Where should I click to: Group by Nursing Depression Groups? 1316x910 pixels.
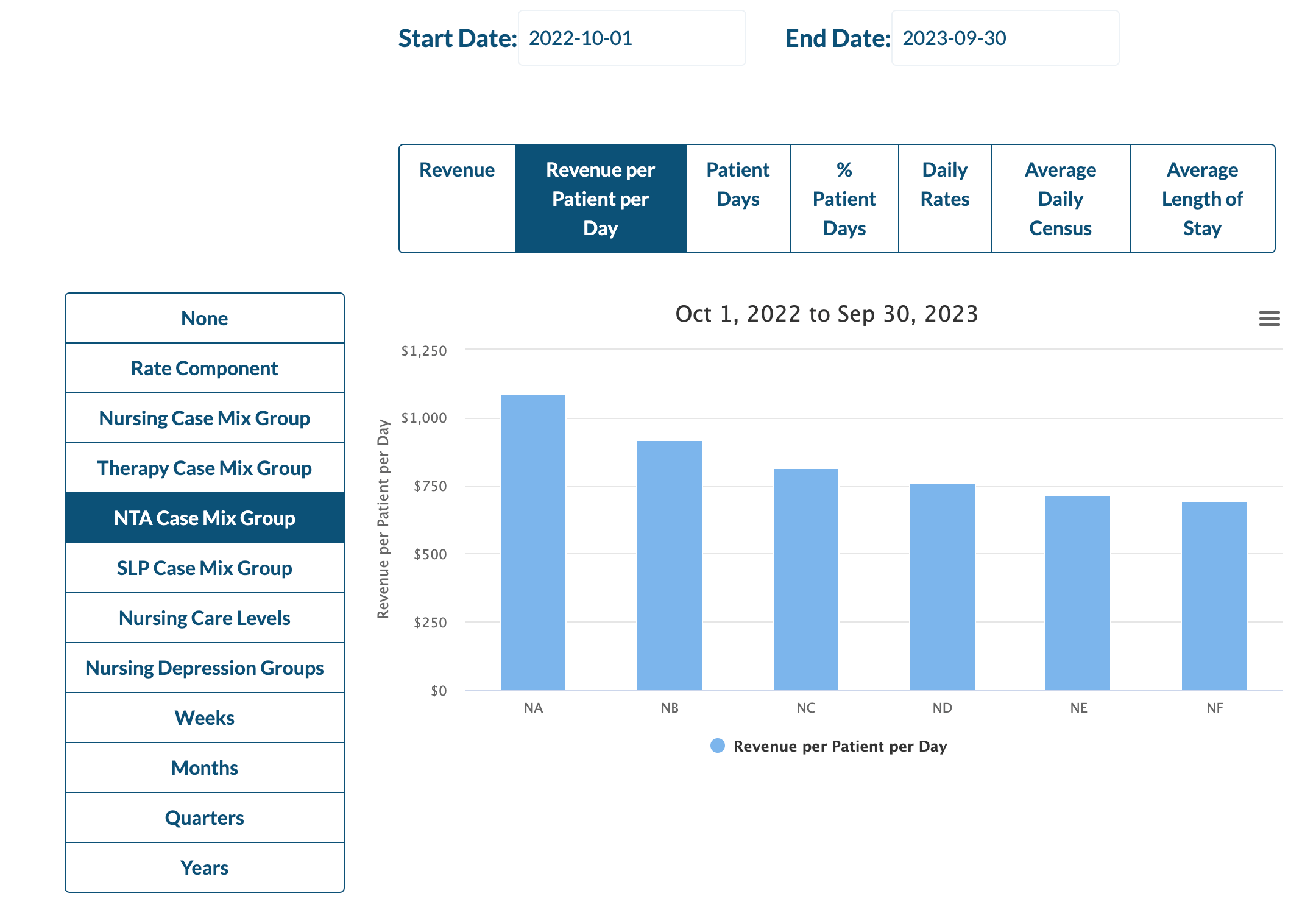tap(205, 668)
